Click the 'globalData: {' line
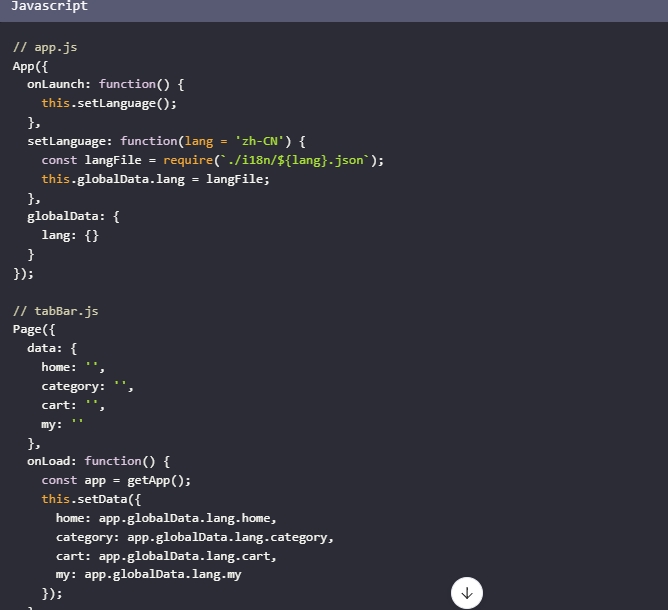The height and width of the screenshot is (610, 668). (x=73, y=216)
